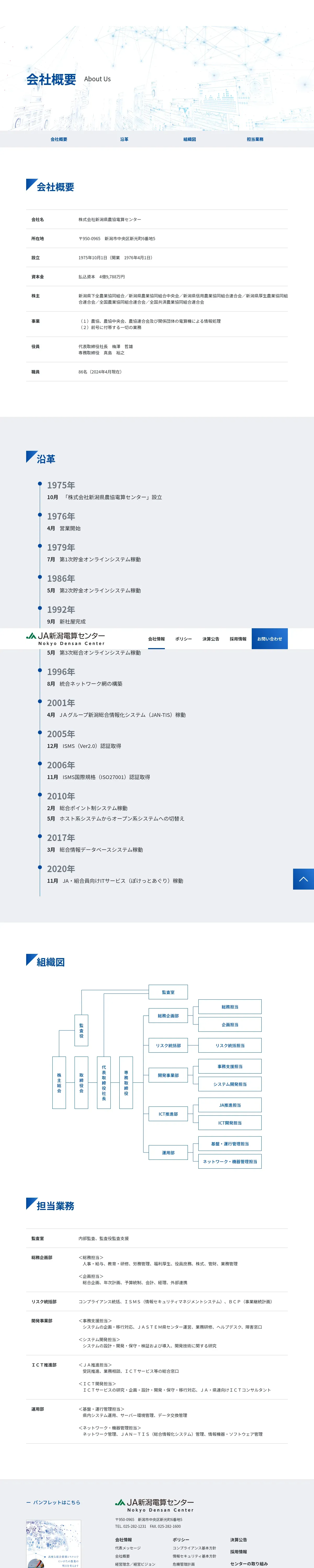Click the back-to-top arrow button
The image size is (314, 1568).
coord(303,879)
